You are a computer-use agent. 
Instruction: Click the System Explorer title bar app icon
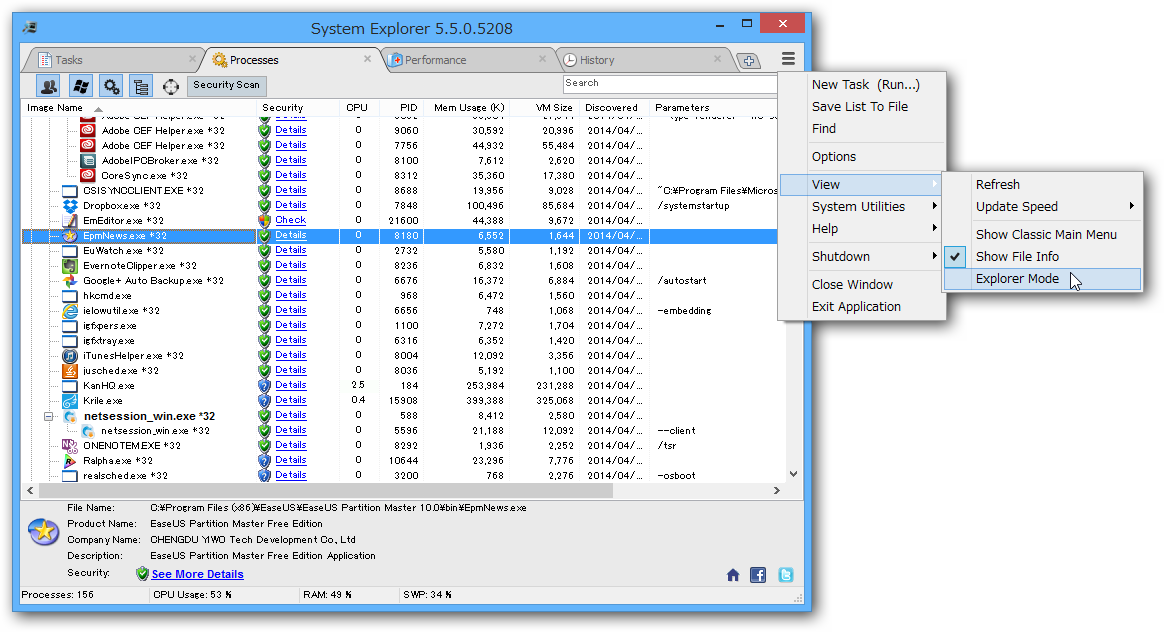pos(30,28)
